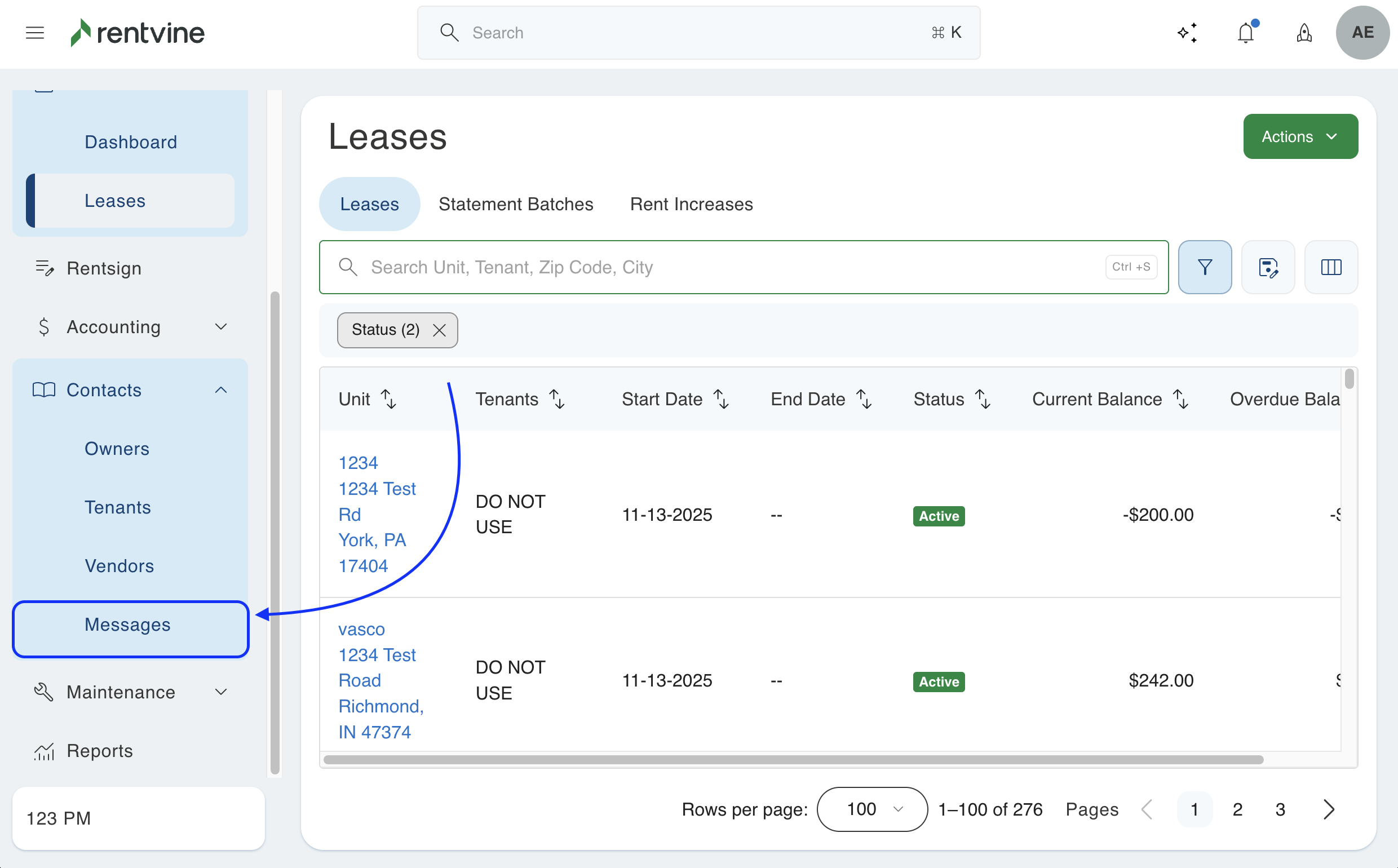Open Messages in sidebar
The image size is (1398, 868).
(x=127, y=624)
